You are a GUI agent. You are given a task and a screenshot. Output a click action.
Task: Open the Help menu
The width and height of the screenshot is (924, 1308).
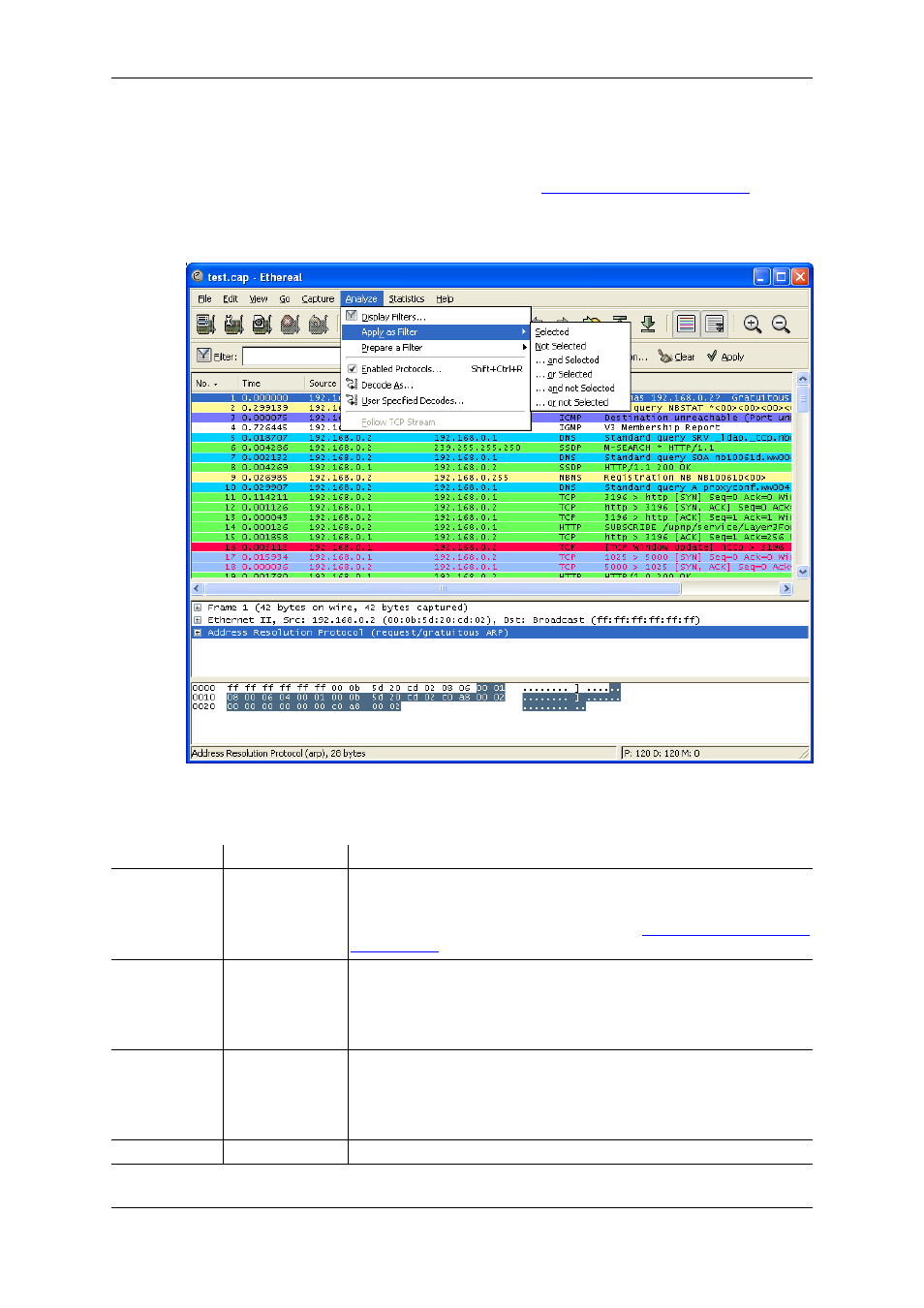pyautogui.click(x=445, y=298)
